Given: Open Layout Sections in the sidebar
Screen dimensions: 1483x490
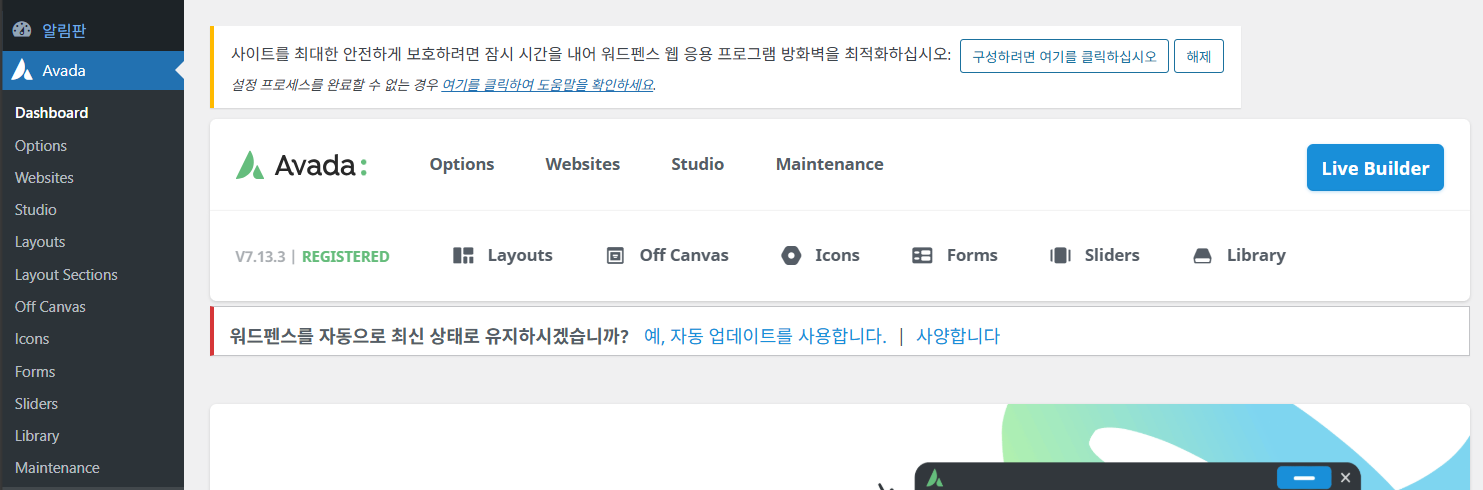Looking at the screenshot, I should (66, 274).
